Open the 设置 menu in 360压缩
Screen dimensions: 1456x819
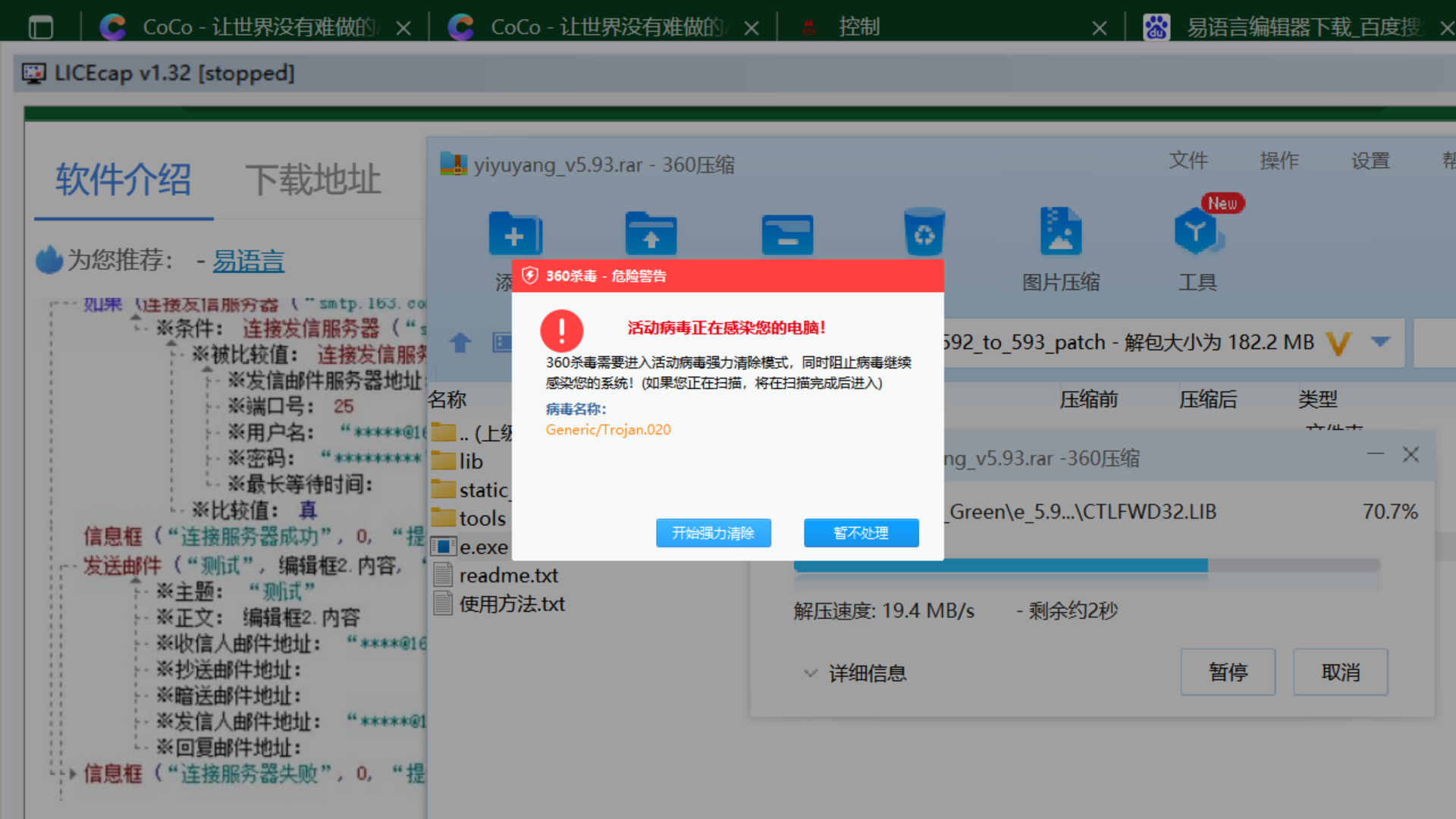point(1370,161)
